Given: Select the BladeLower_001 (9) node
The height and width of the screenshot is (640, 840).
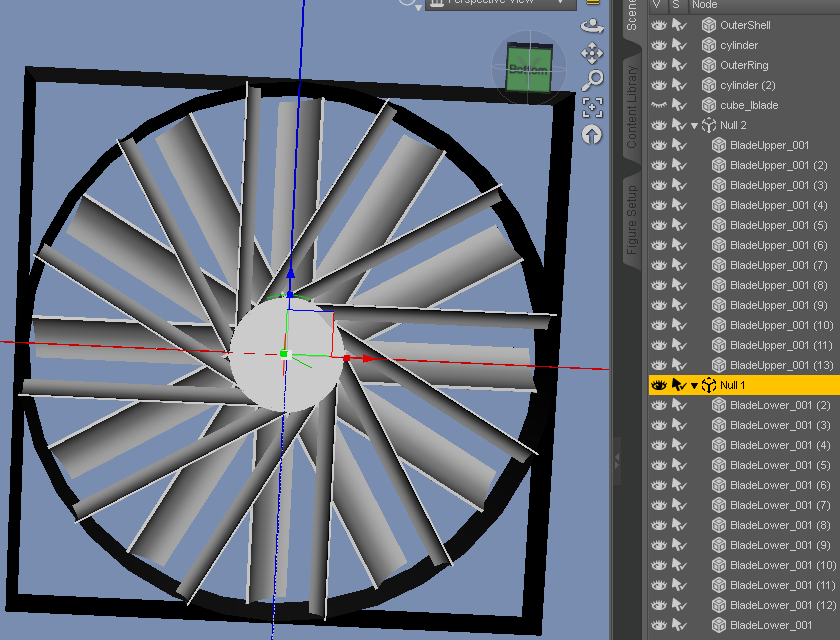Looking at the screenshot, I should pyautogui.click(x=780, y=545).
